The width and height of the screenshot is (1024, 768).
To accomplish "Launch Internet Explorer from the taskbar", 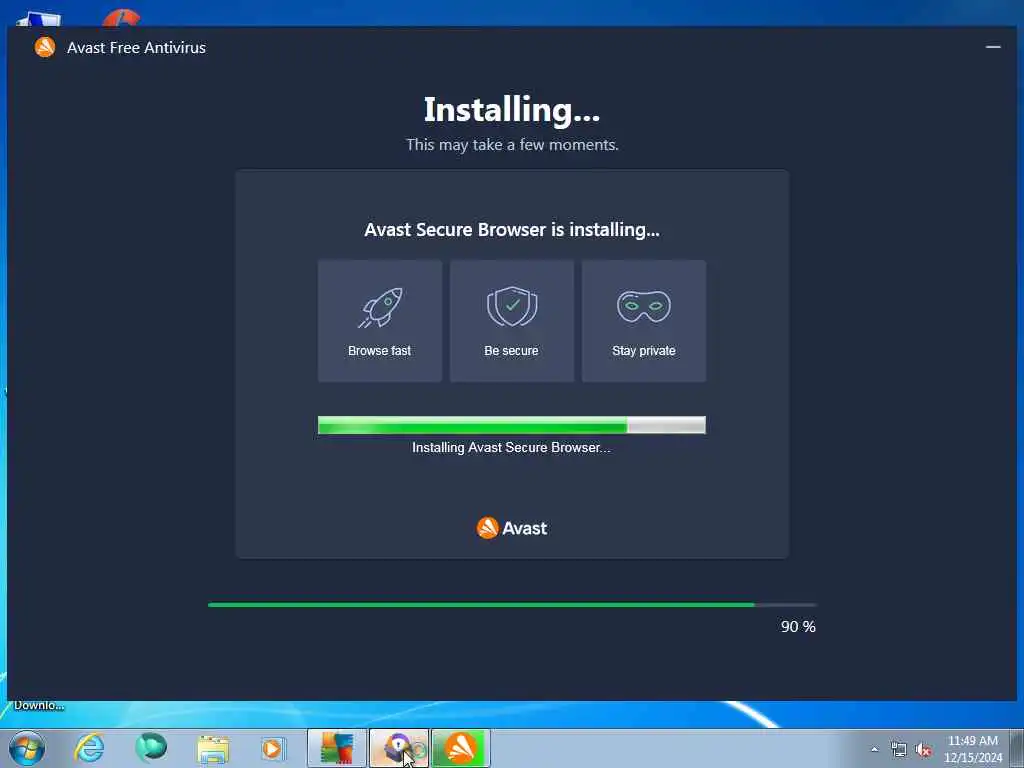I will tap(89, 748).
